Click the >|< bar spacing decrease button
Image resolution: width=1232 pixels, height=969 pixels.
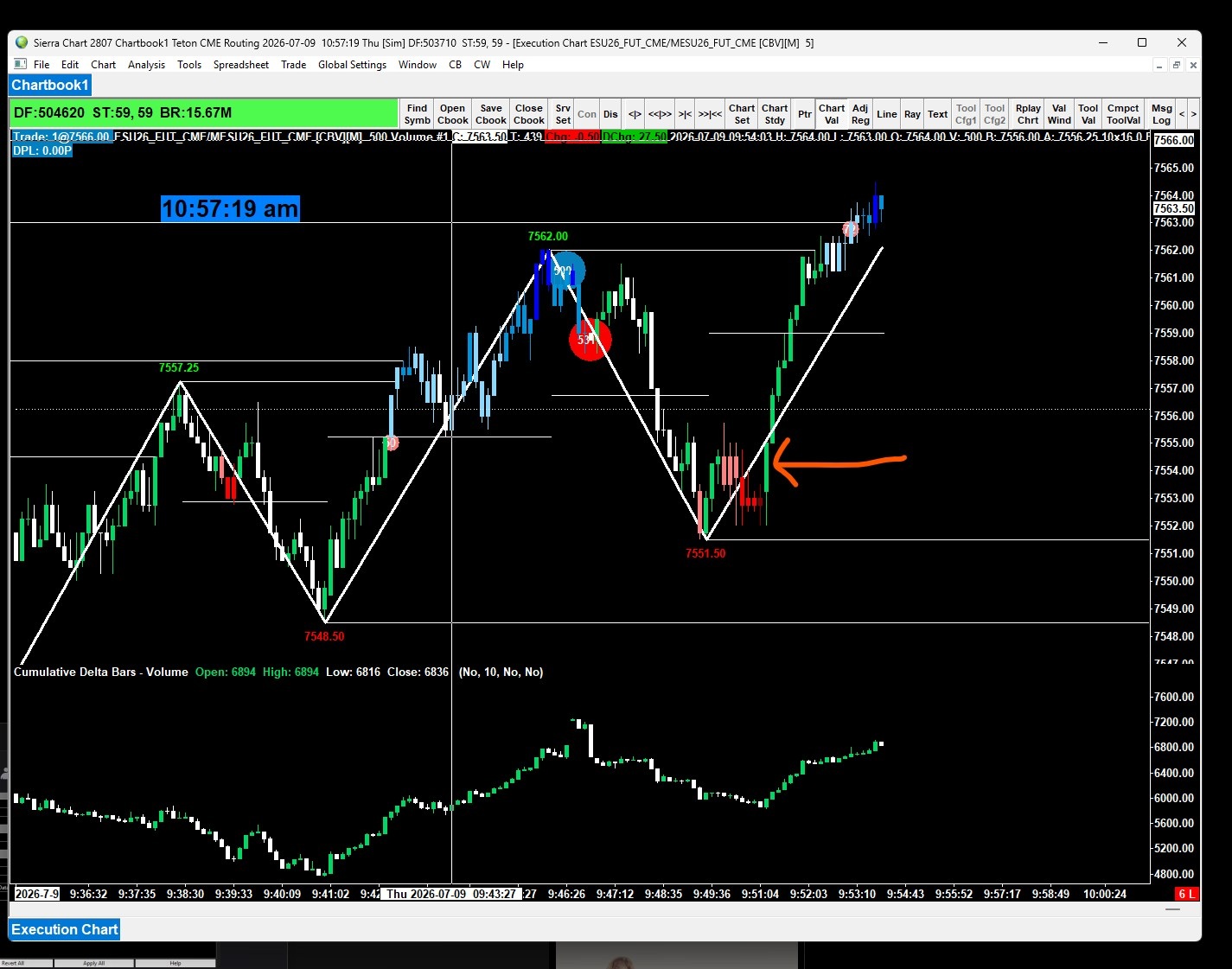pyautogui.click(x=685, y=114)
